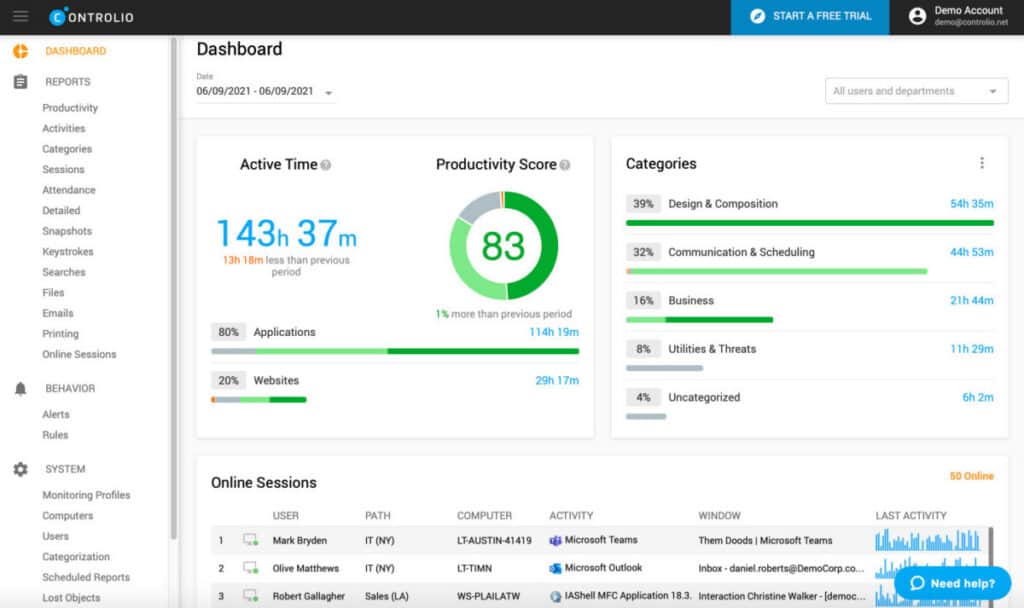Click the Reports clipboard icon
Viewport: 1024px width, 608px height.
(20, 82)
